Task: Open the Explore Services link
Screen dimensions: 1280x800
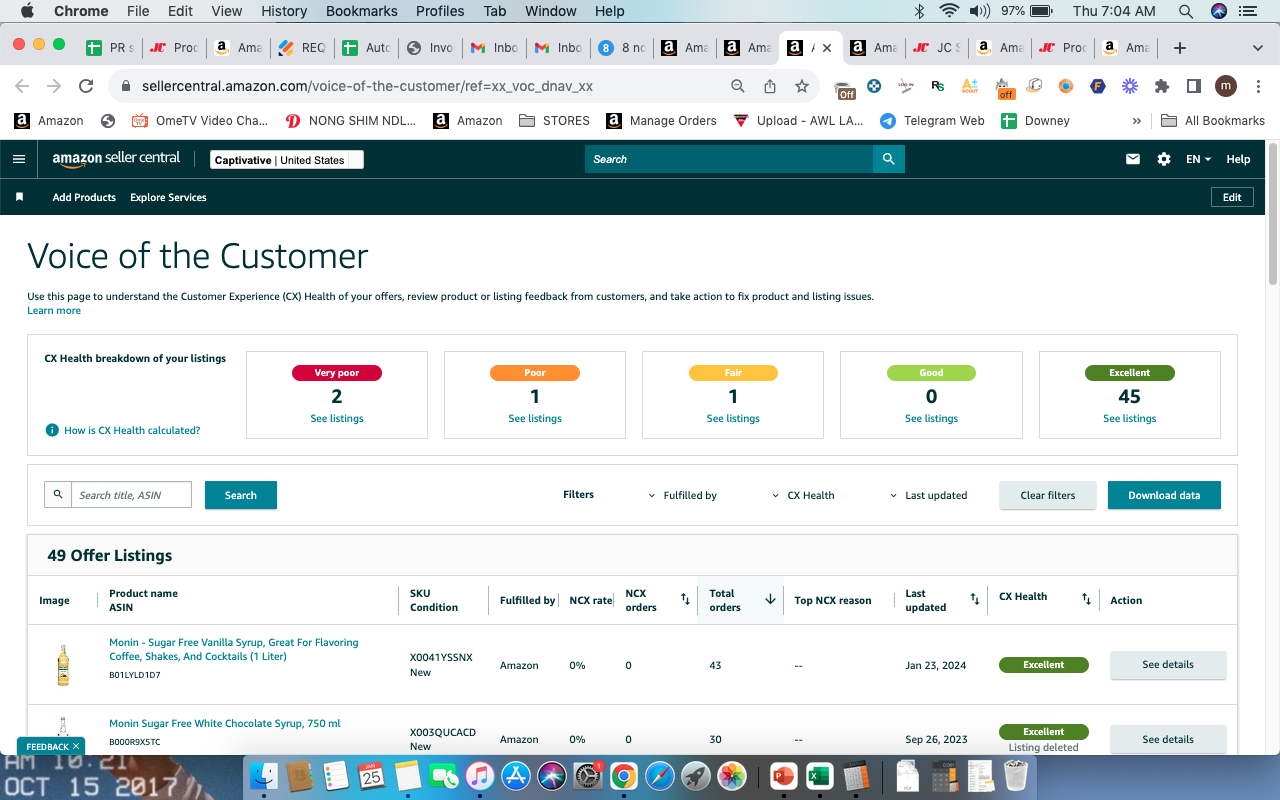Action: (168, 197)
